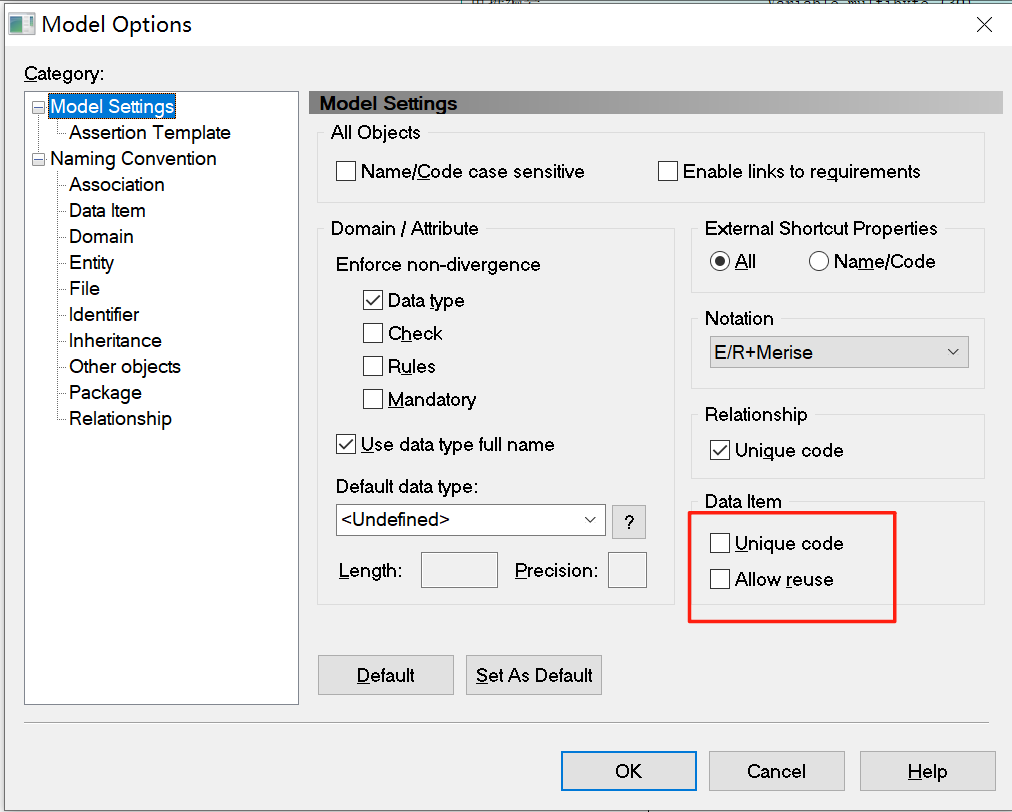Click the Precision input field
Image resolution: width=1012 pixels, height=812 pixels.
tap(627, 570)
